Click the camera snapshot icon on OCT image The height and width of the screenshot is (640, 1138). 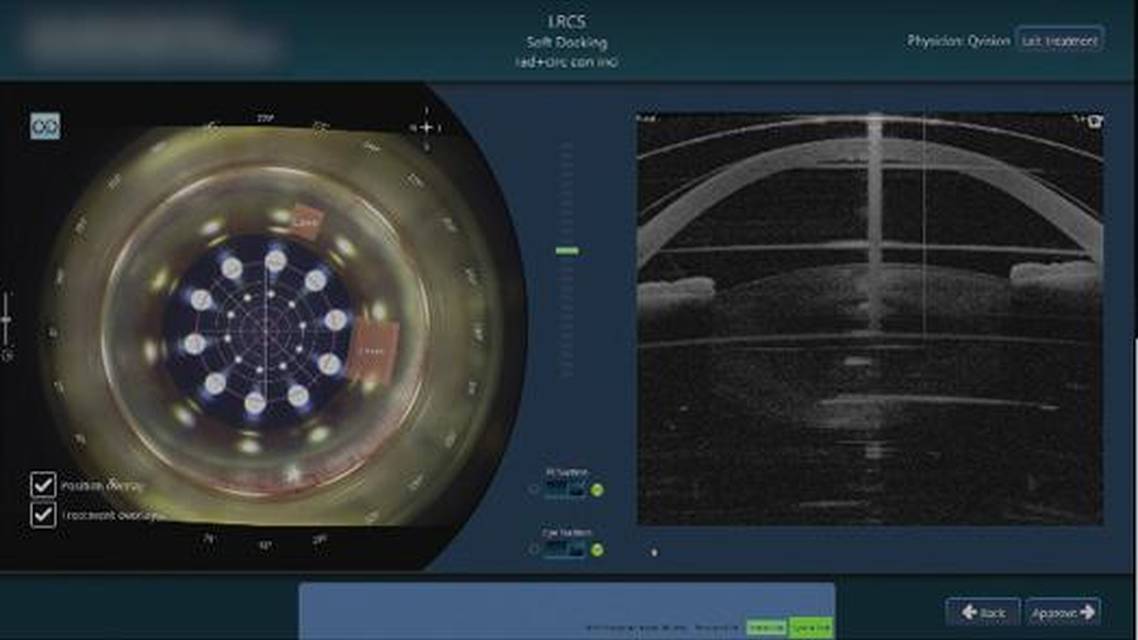[1094, 121]
